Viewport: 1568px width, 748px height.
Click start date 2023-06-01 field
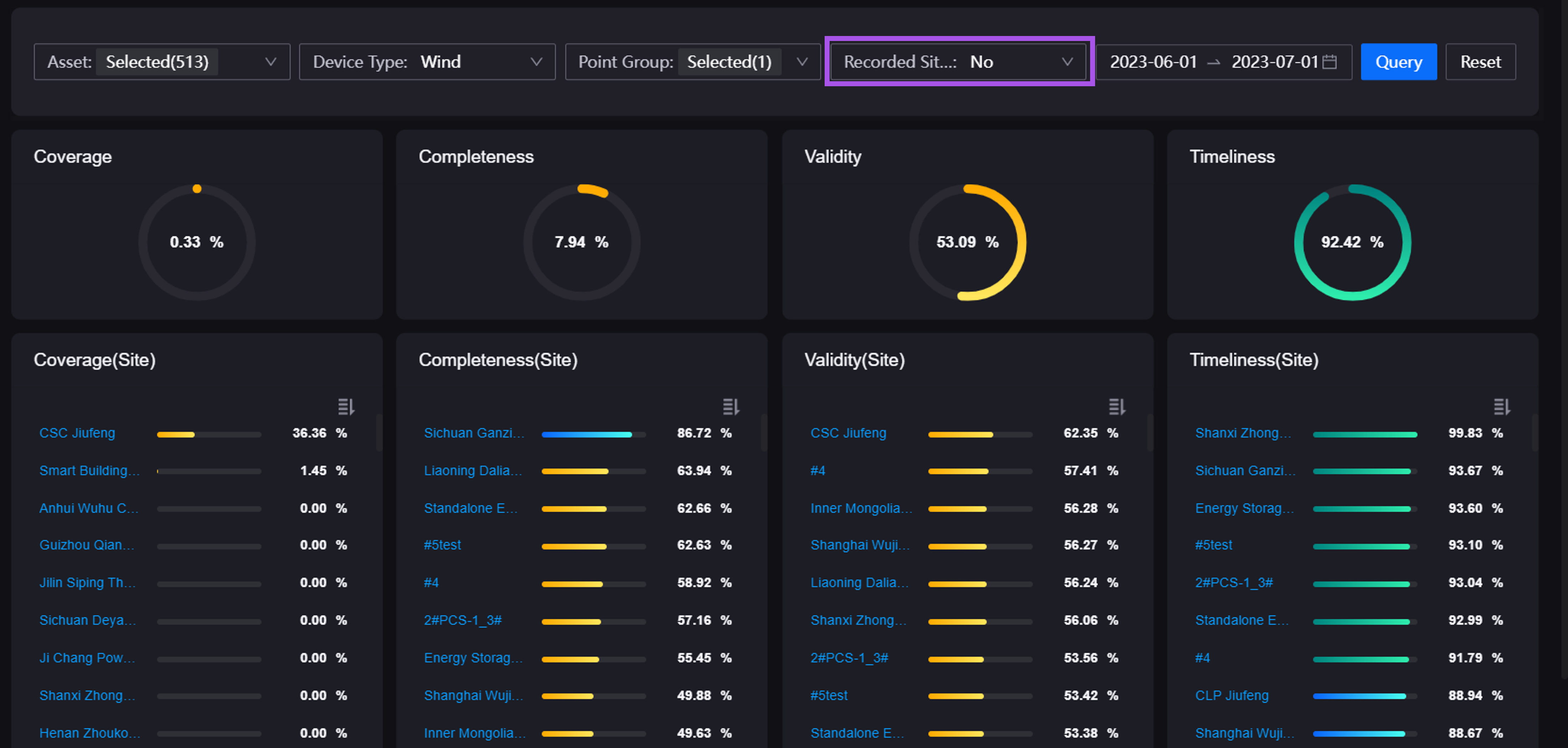1153,62
